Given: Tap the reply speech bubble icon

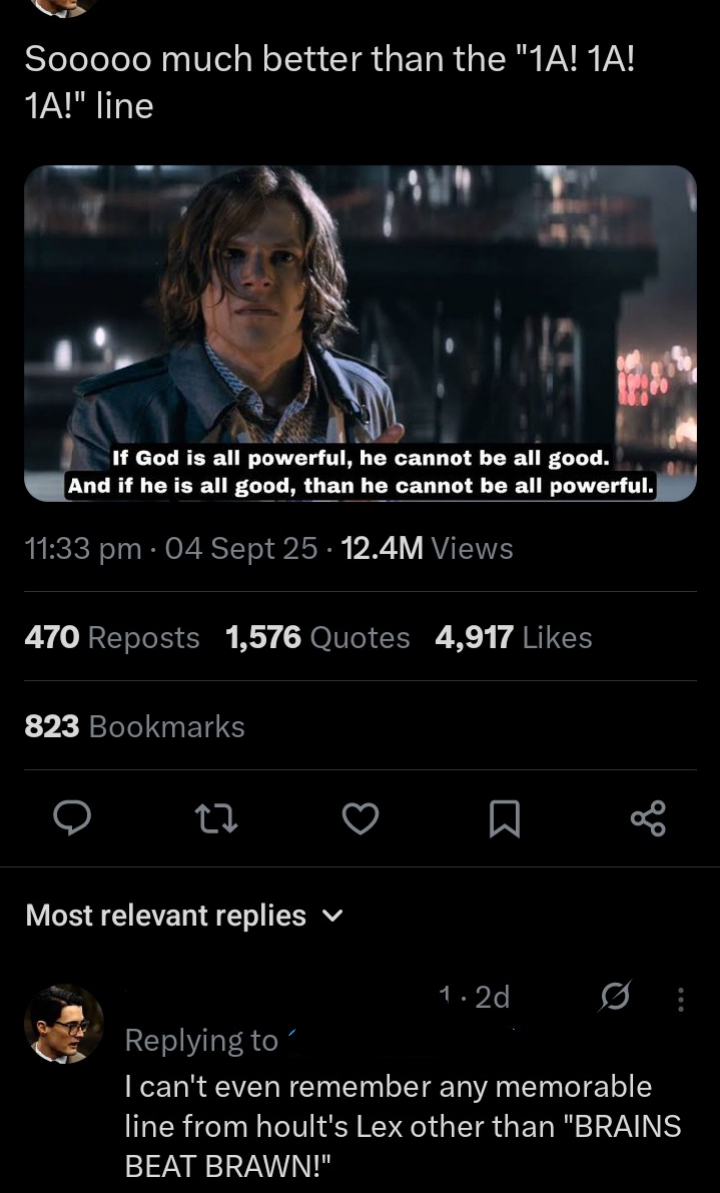Looking at the screenshot, I should pyautogui.click(x=72, y=819).
